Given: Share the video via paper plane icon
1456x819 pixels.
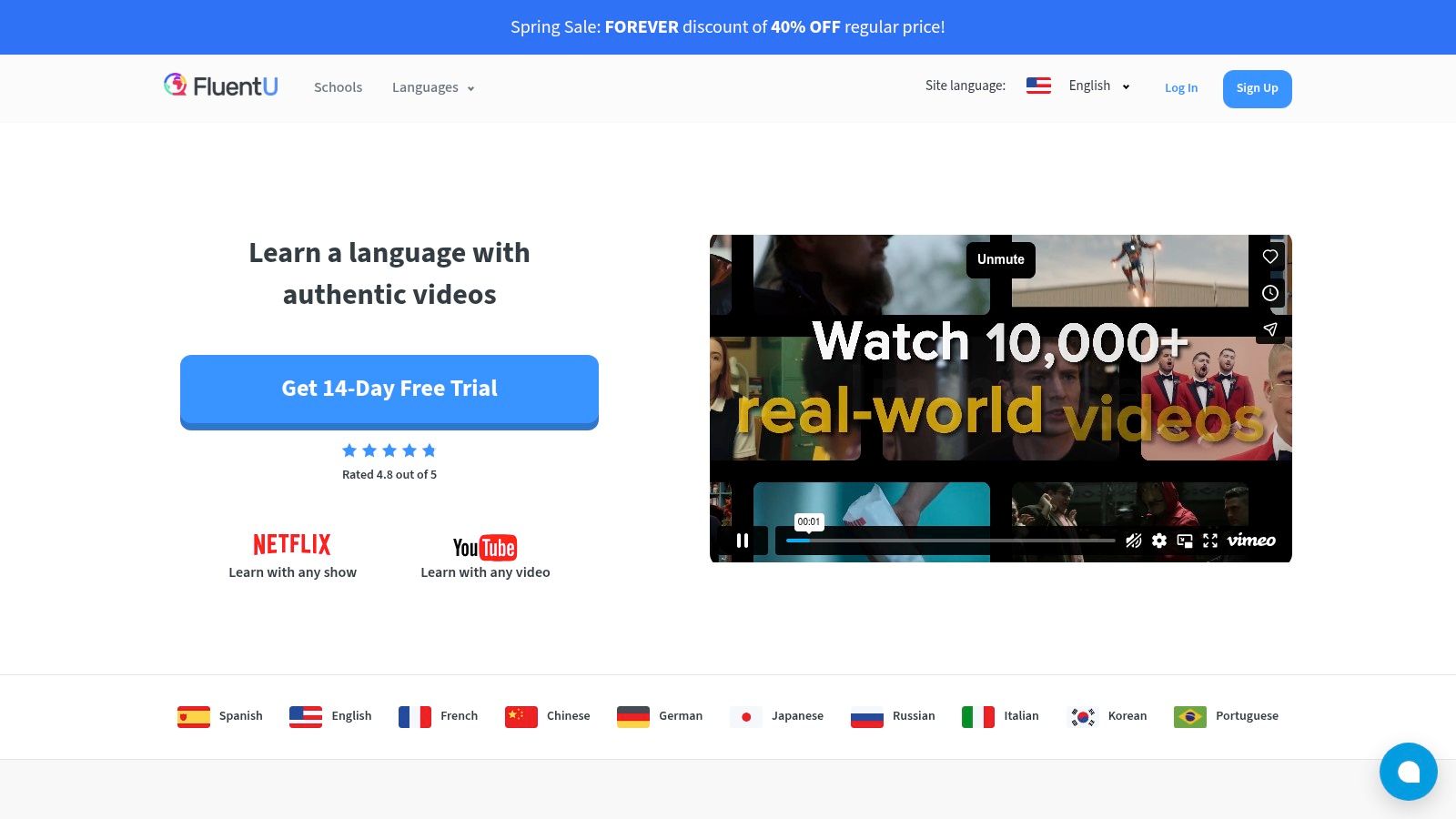Looking at the screenshot, I should pos(1270,329).
